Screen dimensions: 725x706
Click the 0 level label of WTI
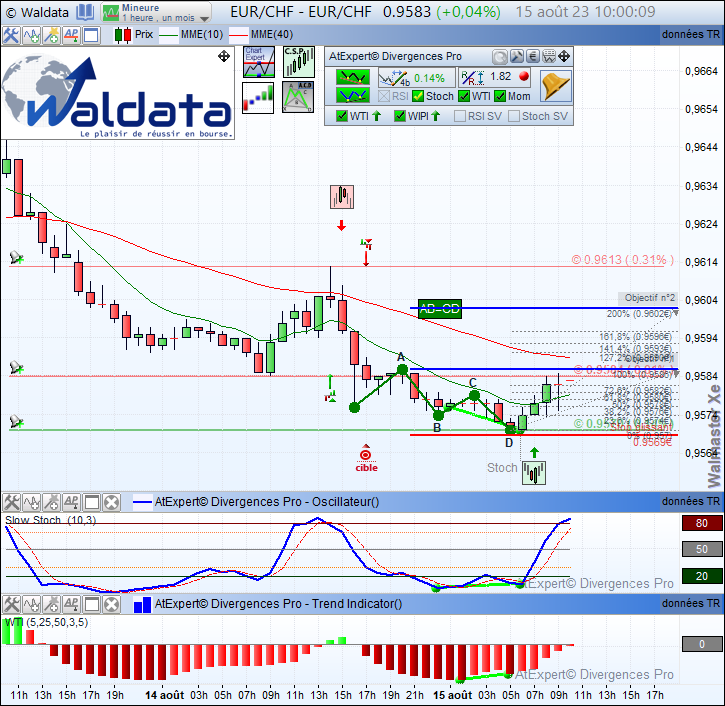701,644
